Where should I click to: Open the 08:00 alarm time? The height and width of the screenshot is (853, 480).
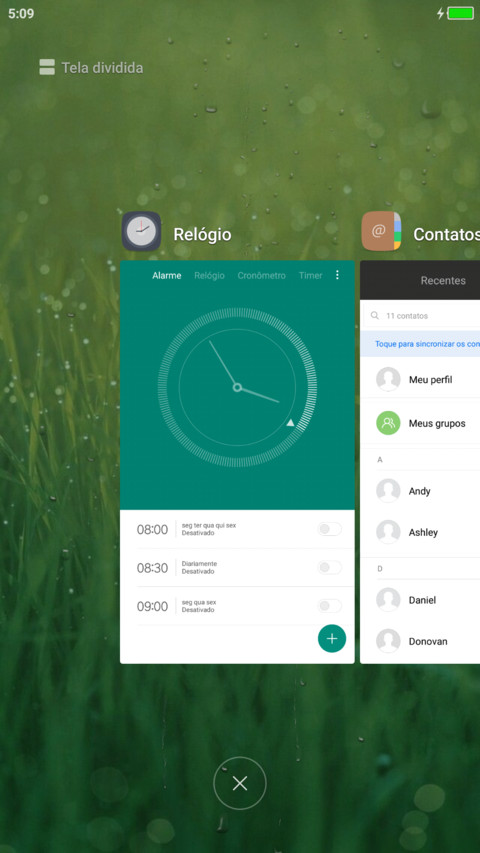pos(152,530)
